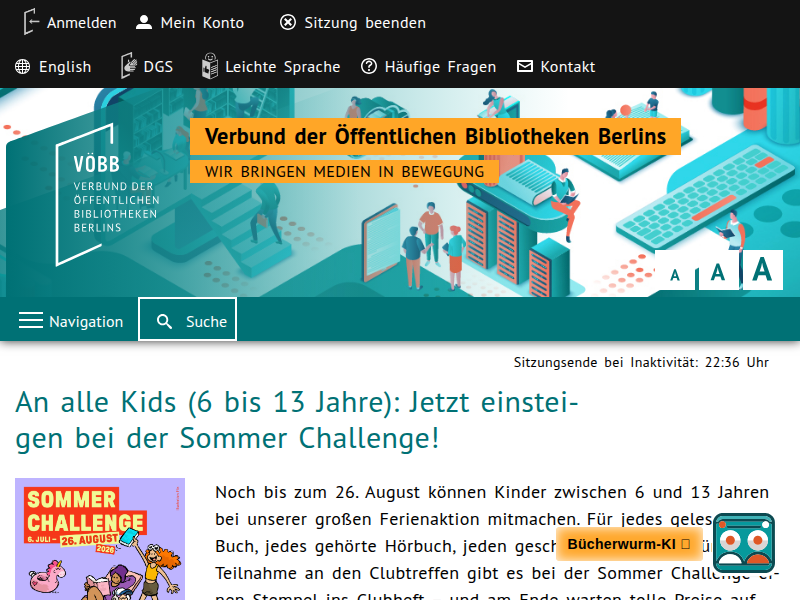Open Mein Konto person icon
Viewport: 800px width, 600px height.
coord(144,22)
